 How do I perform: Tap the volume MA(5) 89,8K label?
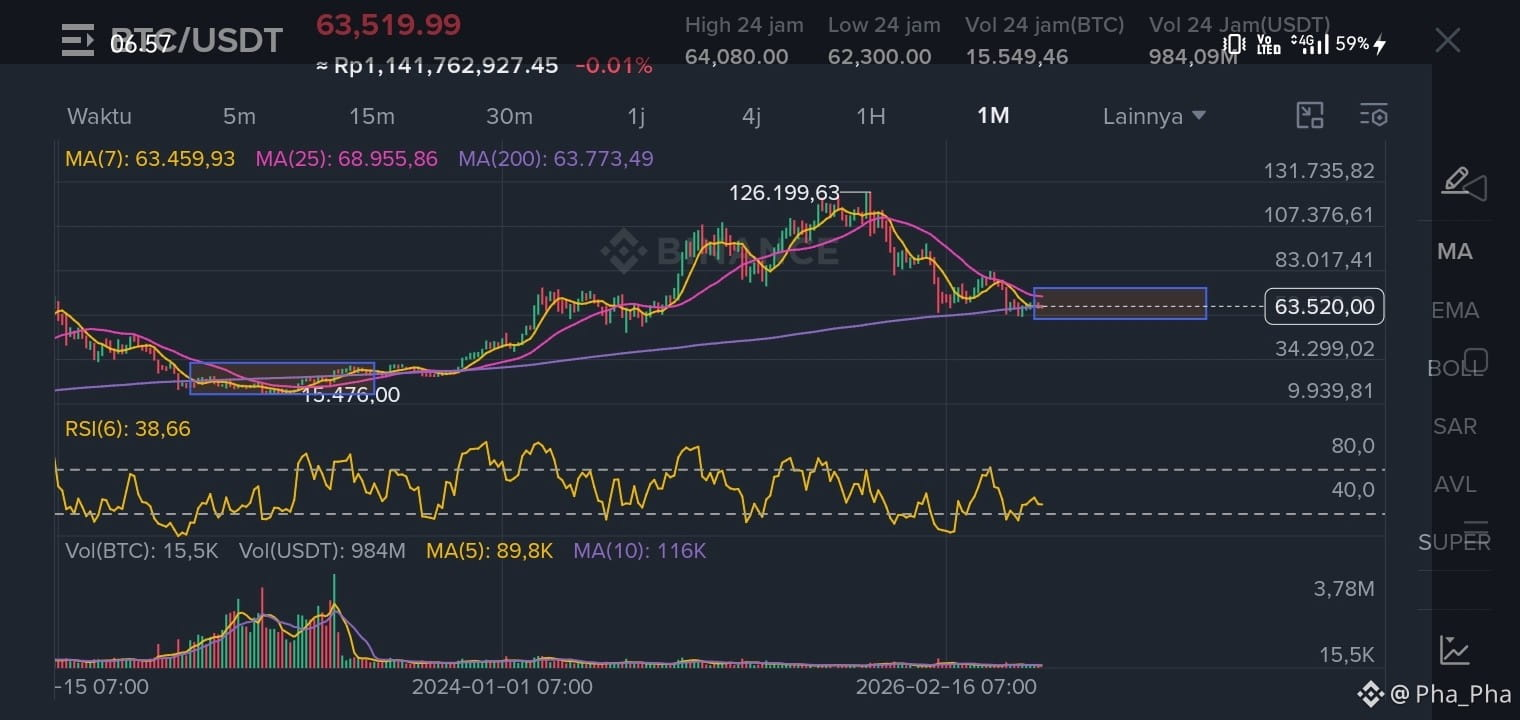click(x=489, y=550)
